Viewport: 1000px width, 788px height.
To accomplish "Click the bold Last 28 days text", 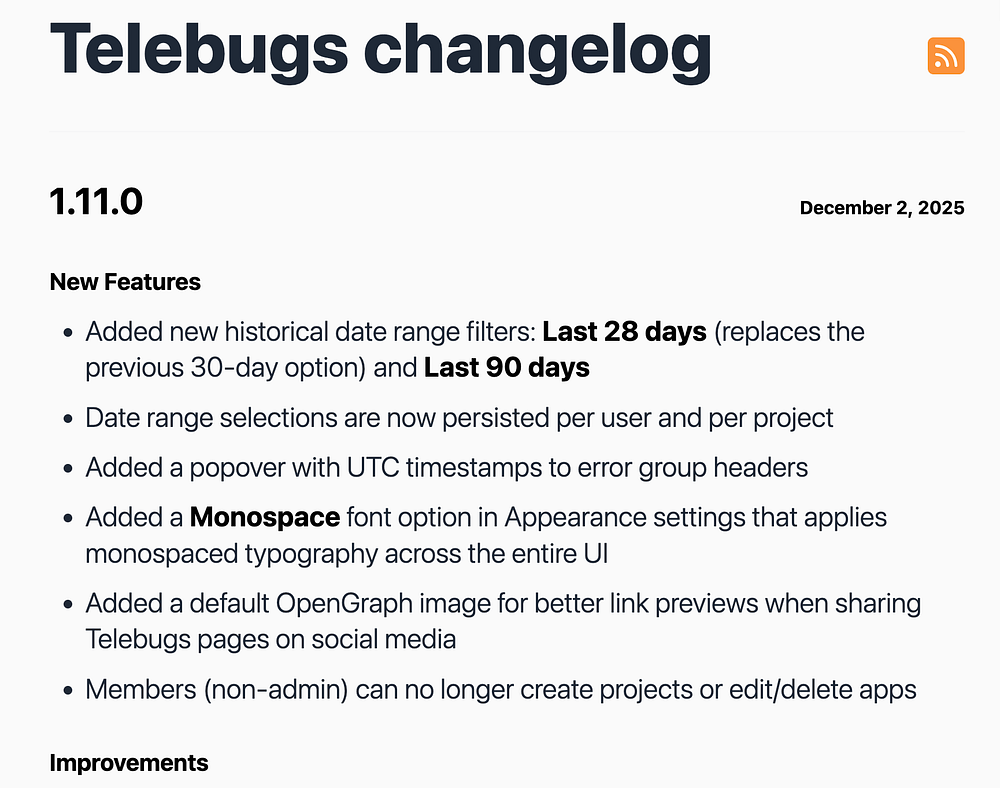I will coord(624,331).
